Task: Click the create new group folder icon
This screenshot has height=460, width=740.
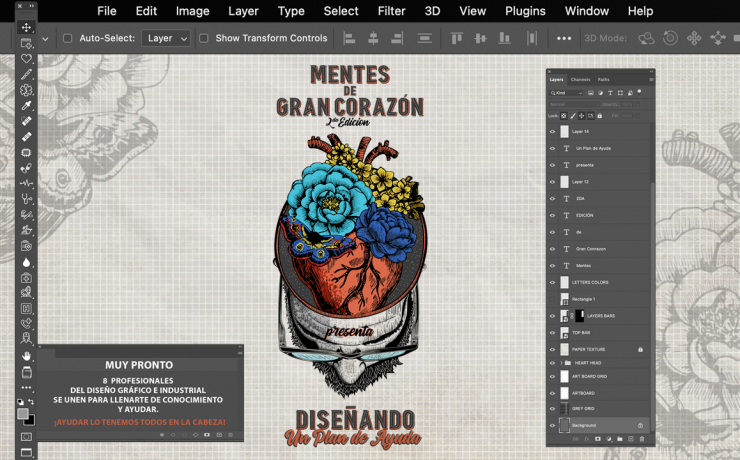Action: [620, 439]
